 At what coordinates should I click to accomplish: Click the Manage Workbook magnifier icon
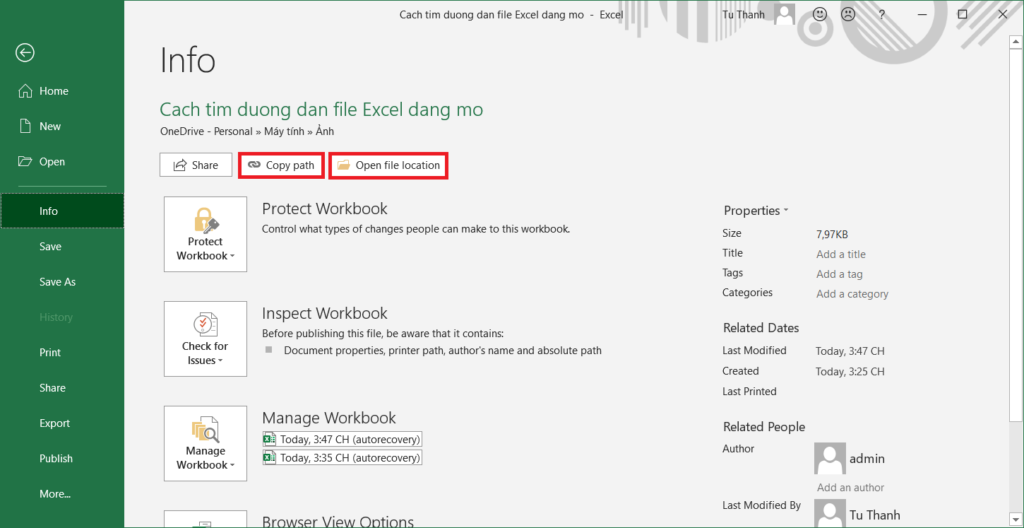tap(205, 429)
